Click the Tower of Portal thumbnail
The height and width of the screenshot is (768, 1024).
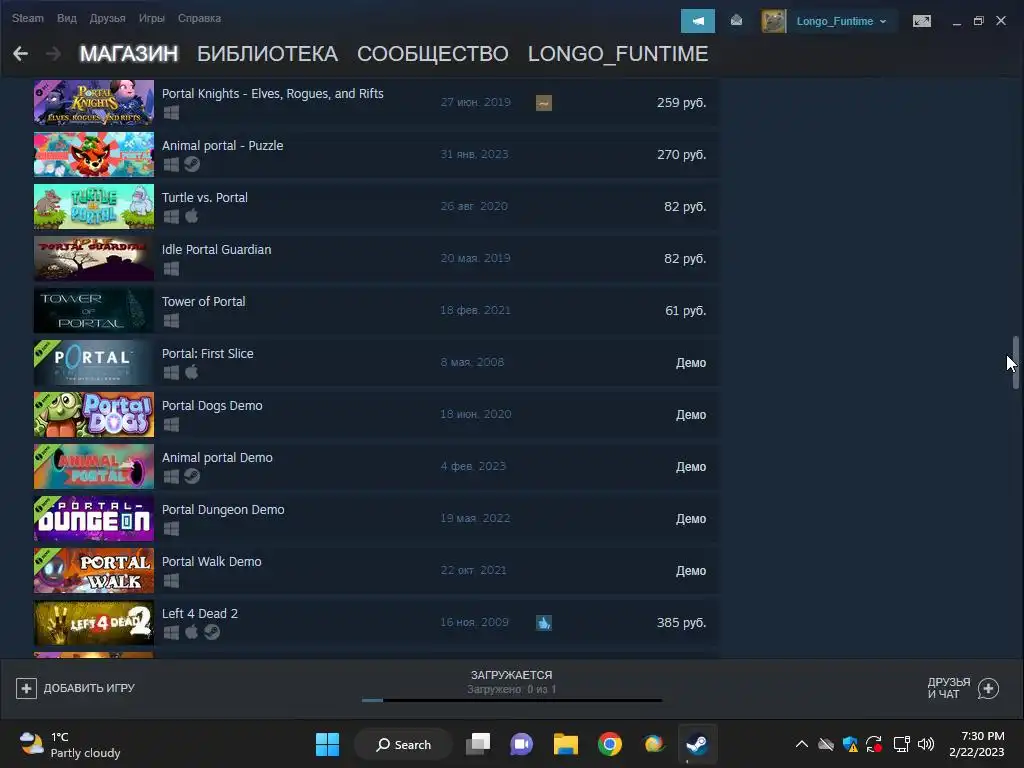click(x=94, y=310)
